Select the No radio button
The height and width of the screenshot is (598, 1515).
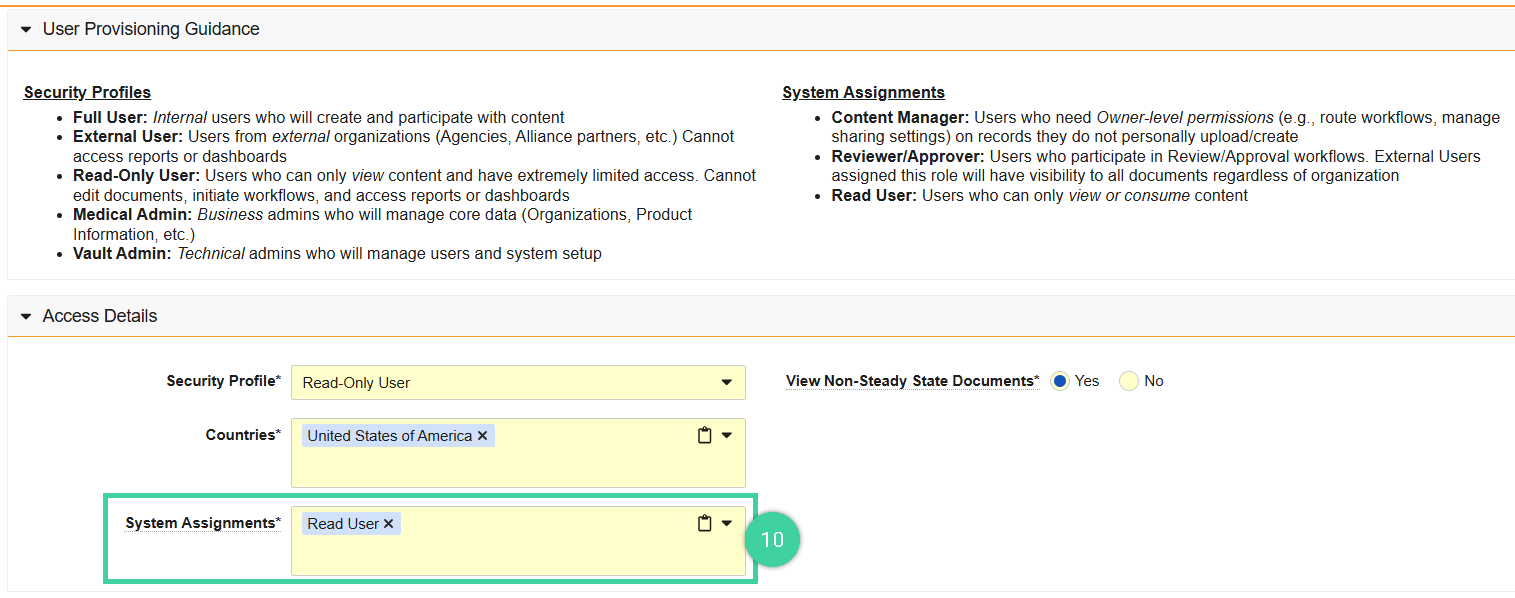click(1129, 381)
